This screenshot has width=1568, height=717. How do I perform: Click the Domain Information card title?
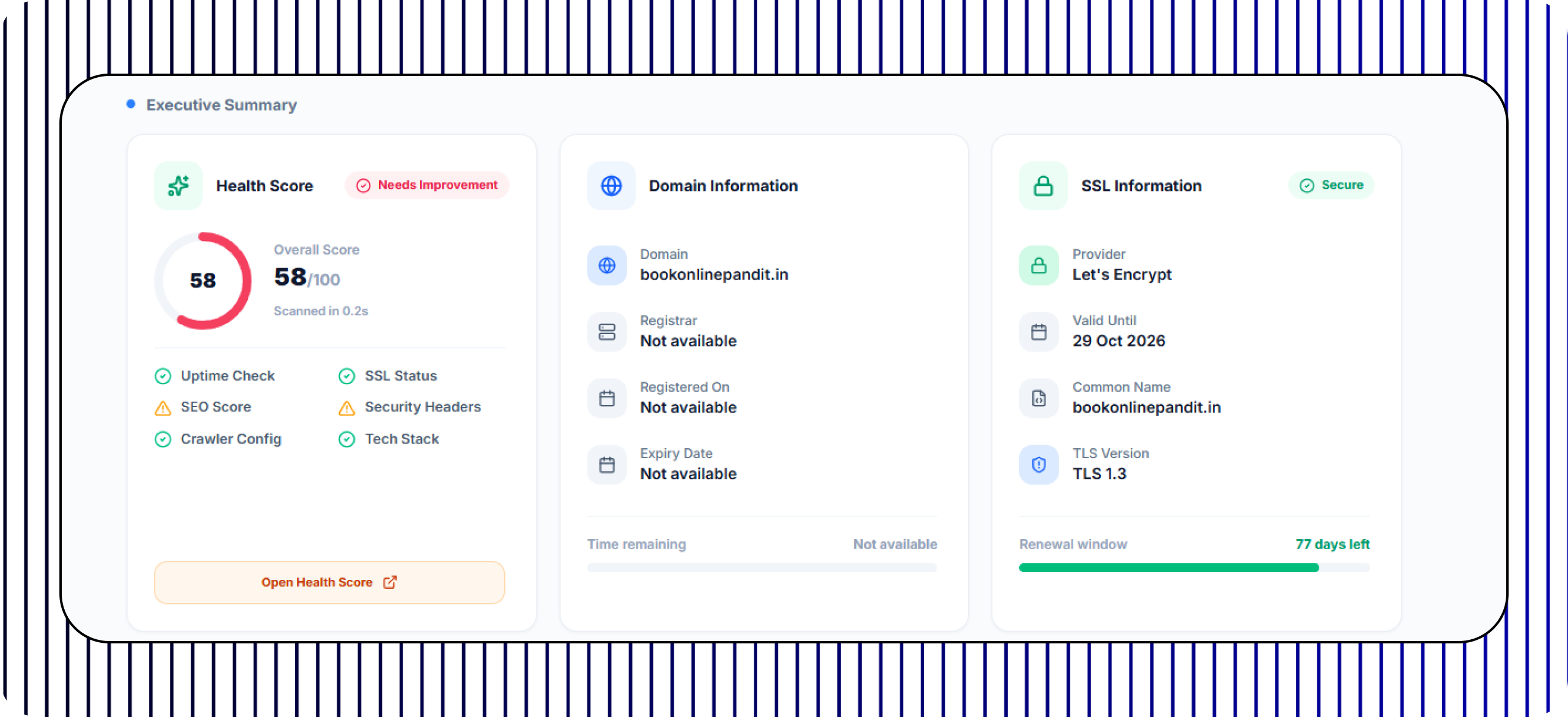pos(723,186)
